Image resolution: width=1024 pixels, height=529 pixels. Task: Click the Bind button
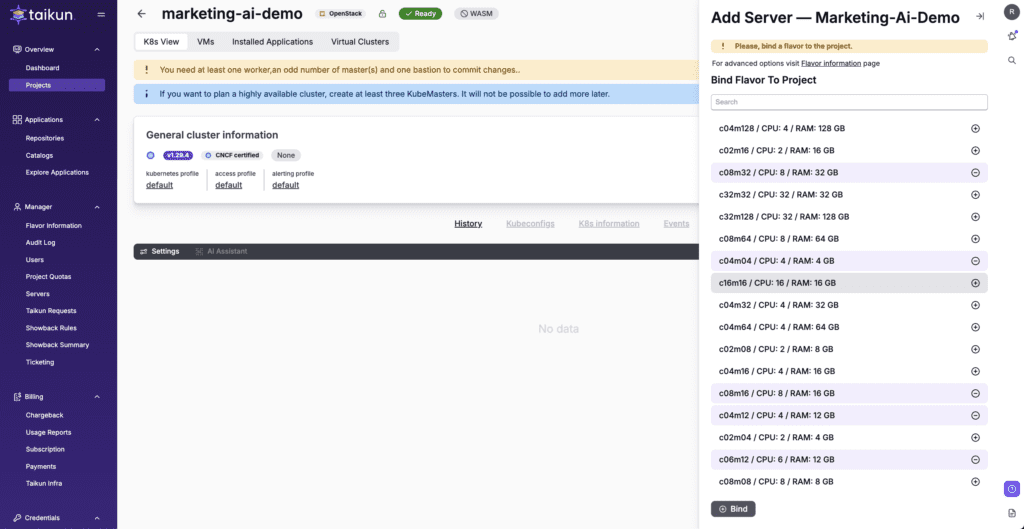732,509
